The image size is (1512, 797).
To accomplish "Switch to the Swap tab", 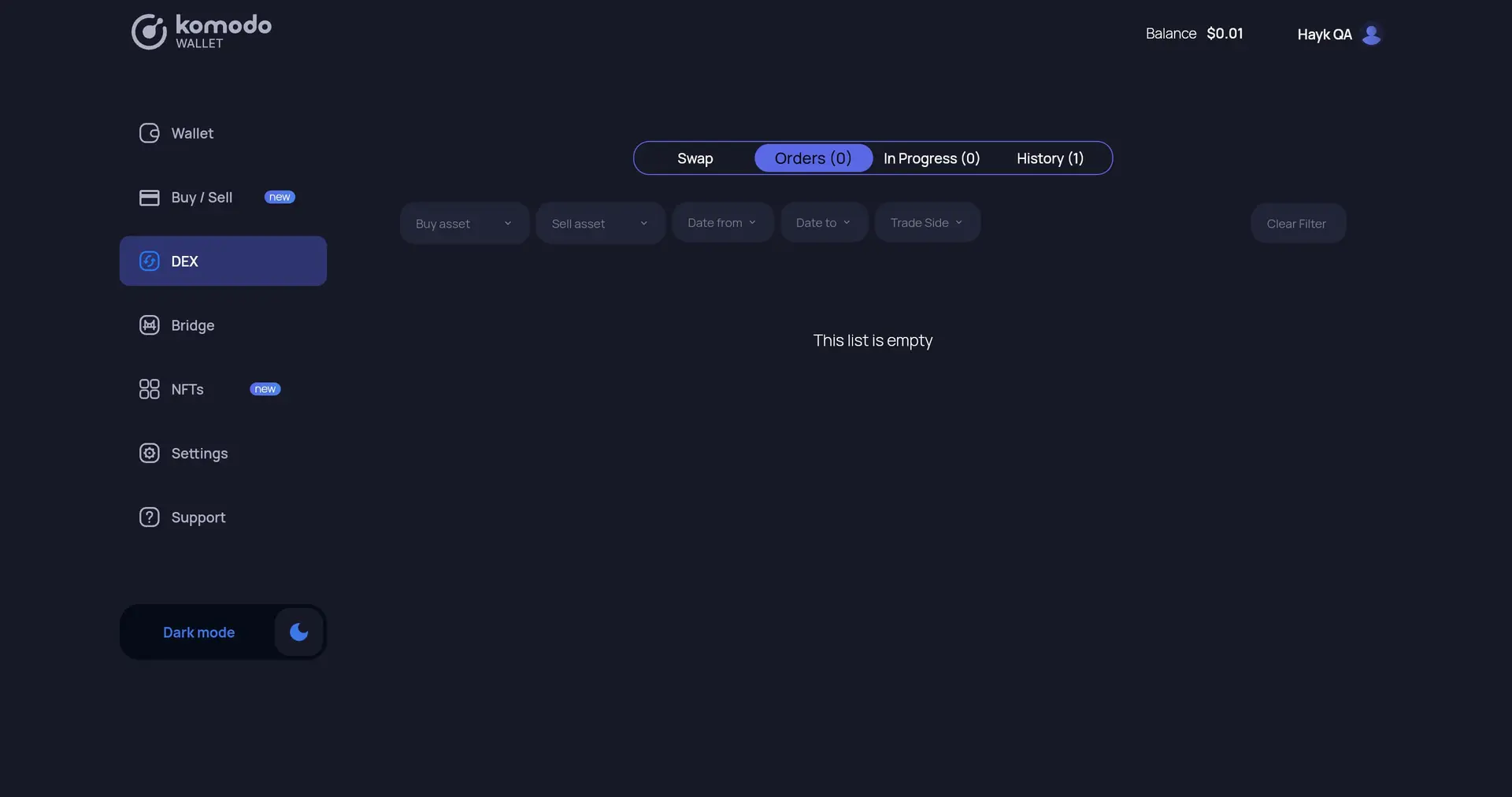I will [x=695, y=158].
